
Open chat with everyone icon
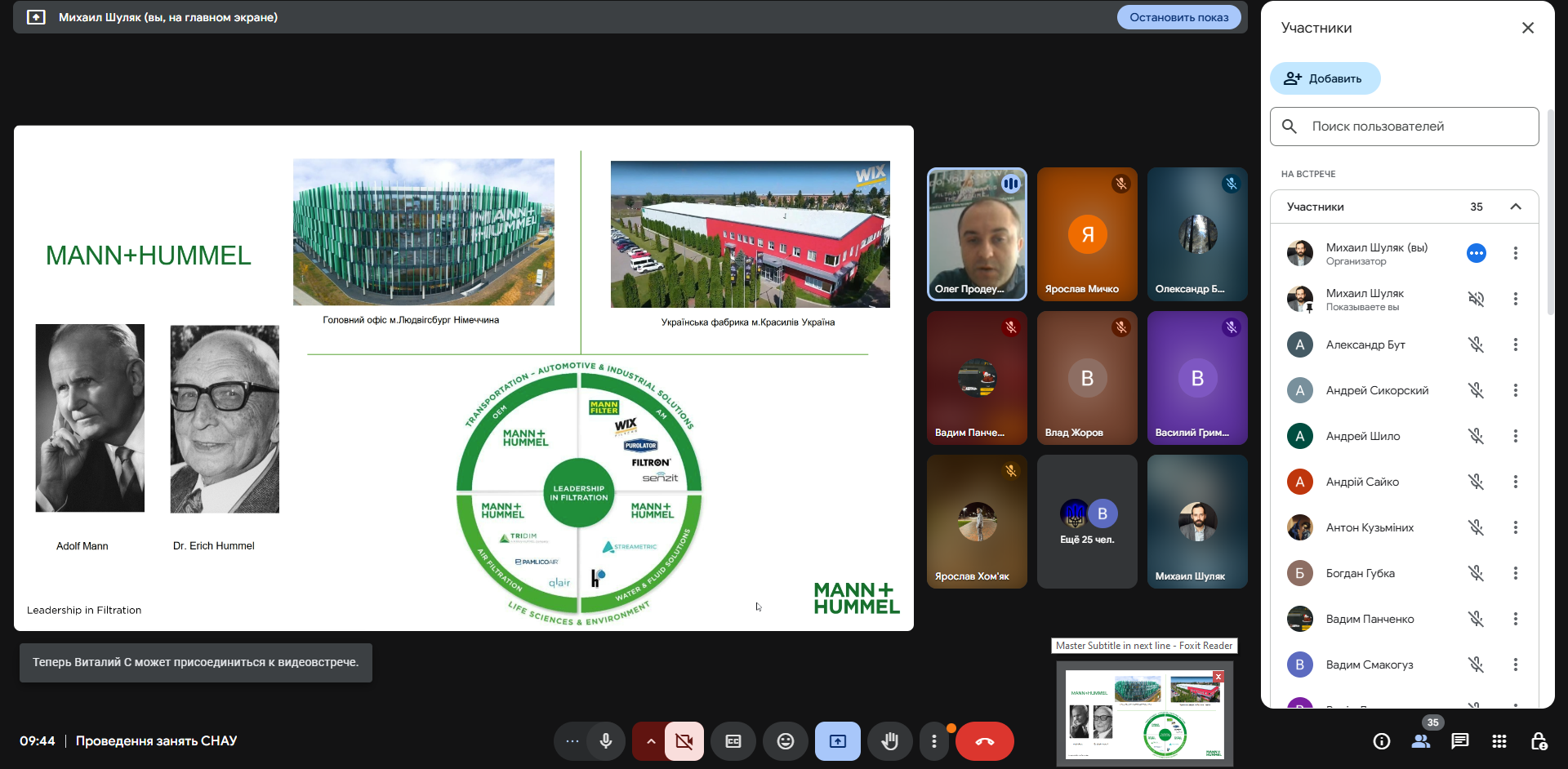[x=1460, y=741]
